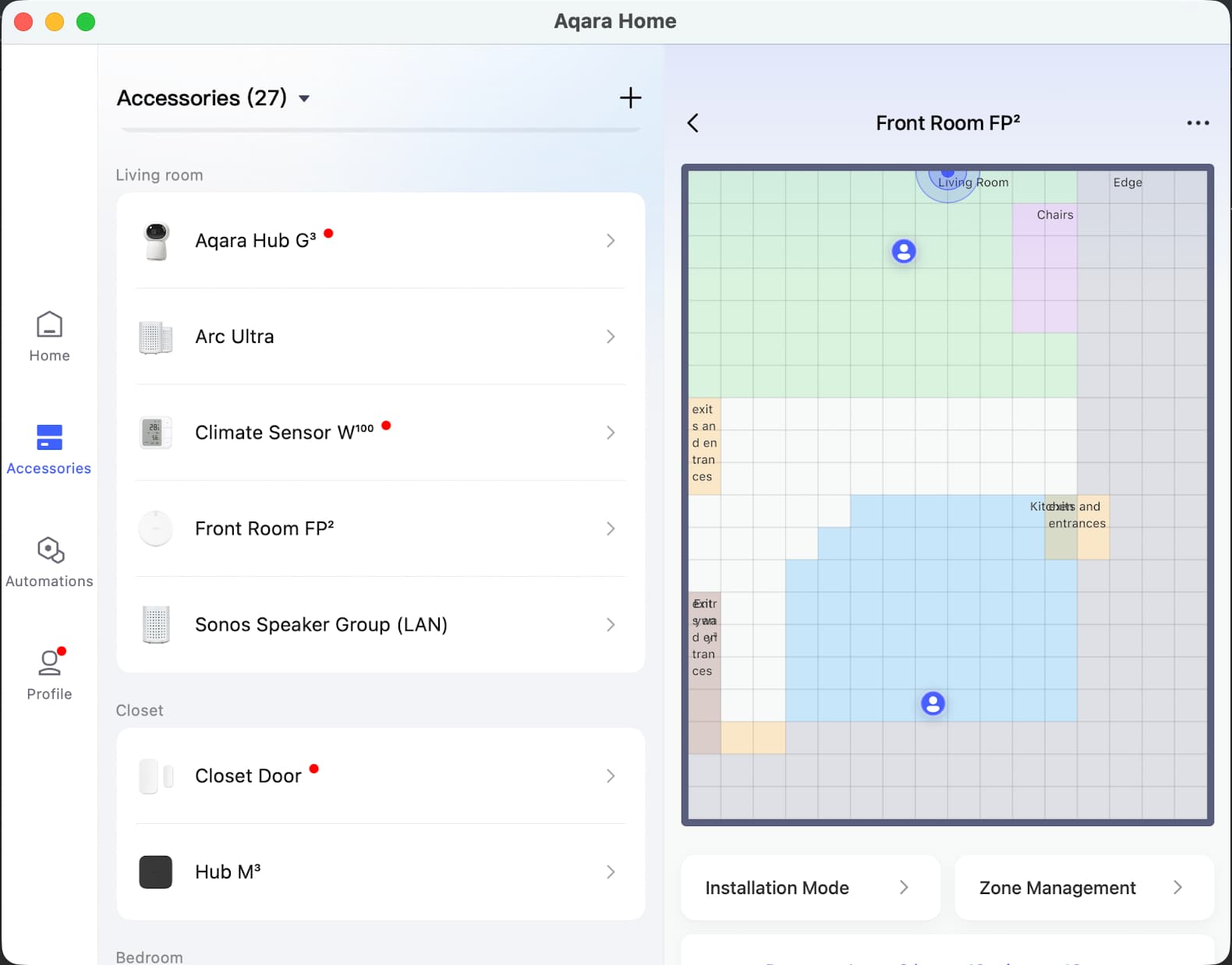Open Installation Mode
1232x965 pixels.
(x=809, y=888)
